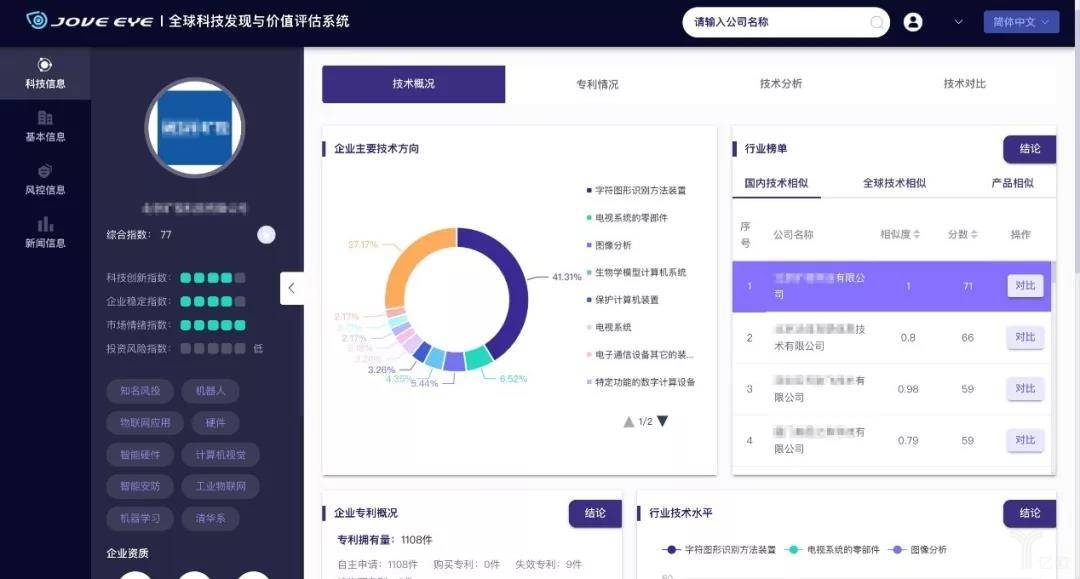Click the user account avatar icon

[x=913, y=22]
